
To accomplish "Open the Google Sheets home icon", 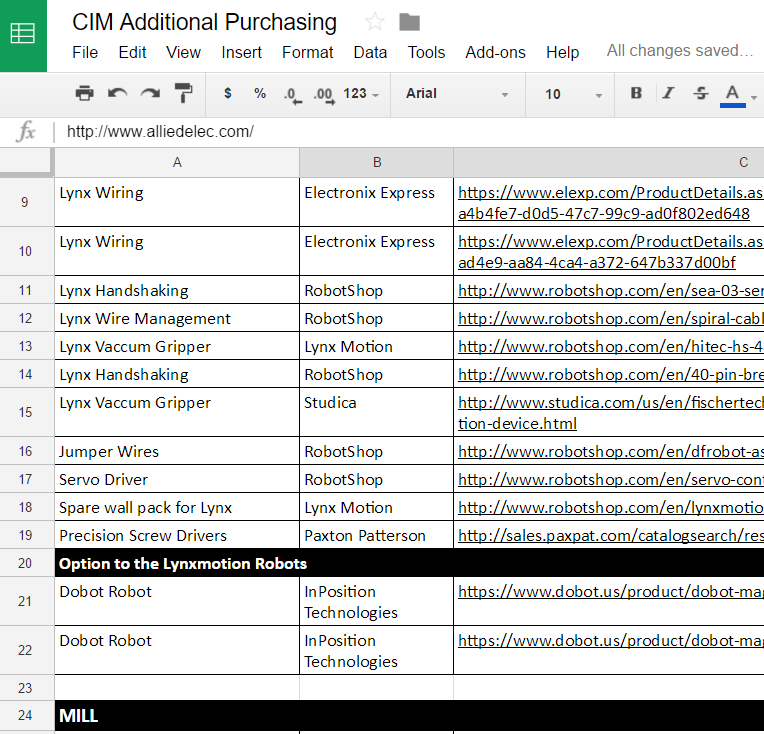I will click(23, 34).
